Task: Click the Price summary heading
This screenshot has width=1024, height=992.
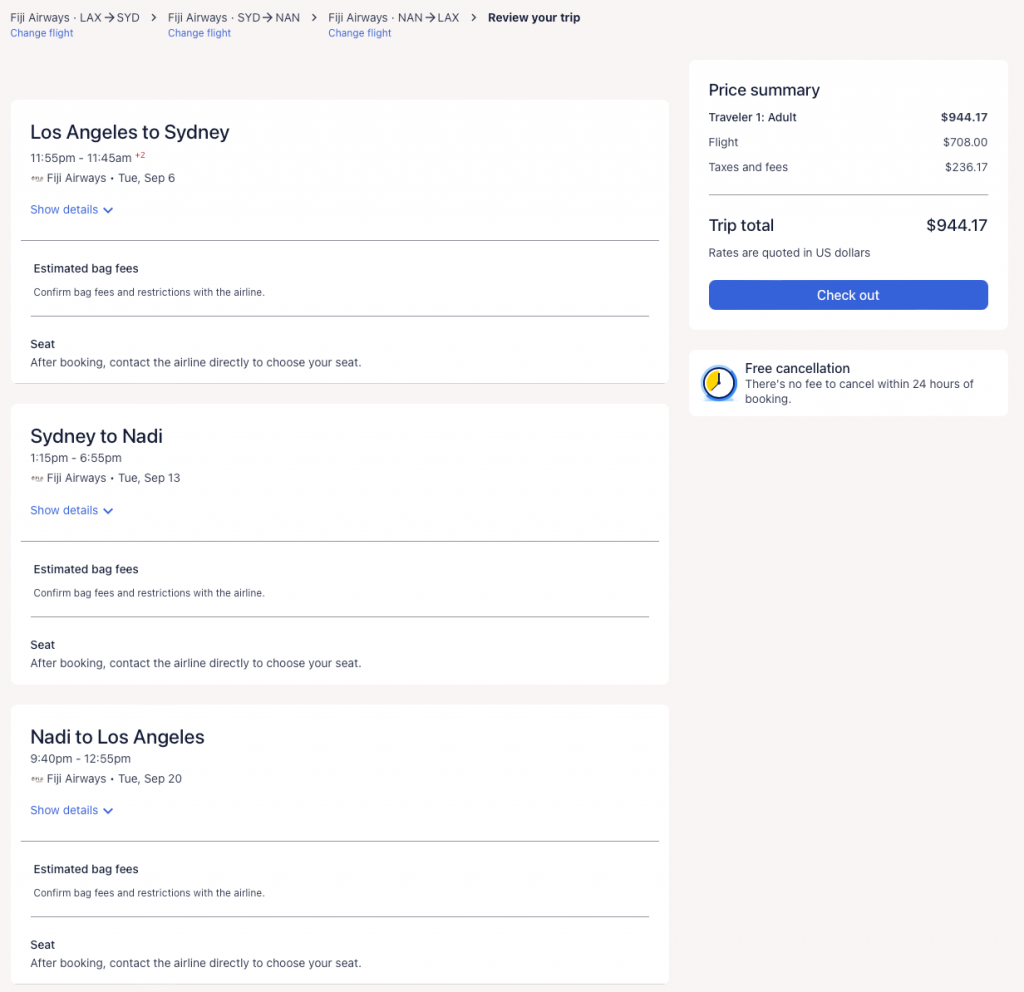Action: click(x=764, y=90)
